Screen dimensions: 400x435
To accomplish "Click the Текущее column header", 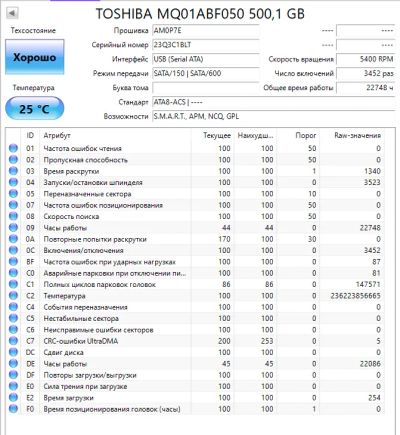I will point(217,135).
